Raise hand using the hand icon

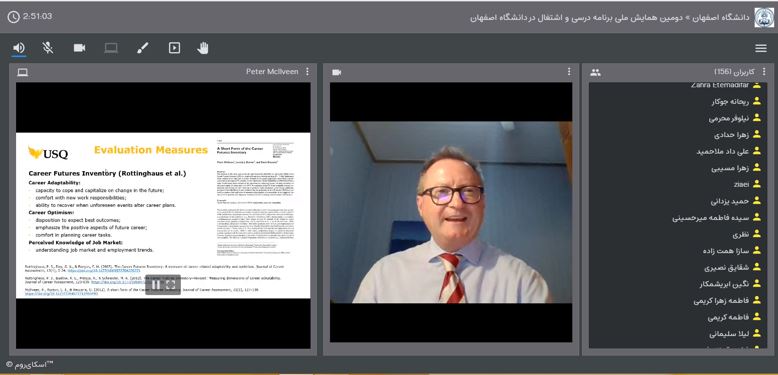(202, 48)
